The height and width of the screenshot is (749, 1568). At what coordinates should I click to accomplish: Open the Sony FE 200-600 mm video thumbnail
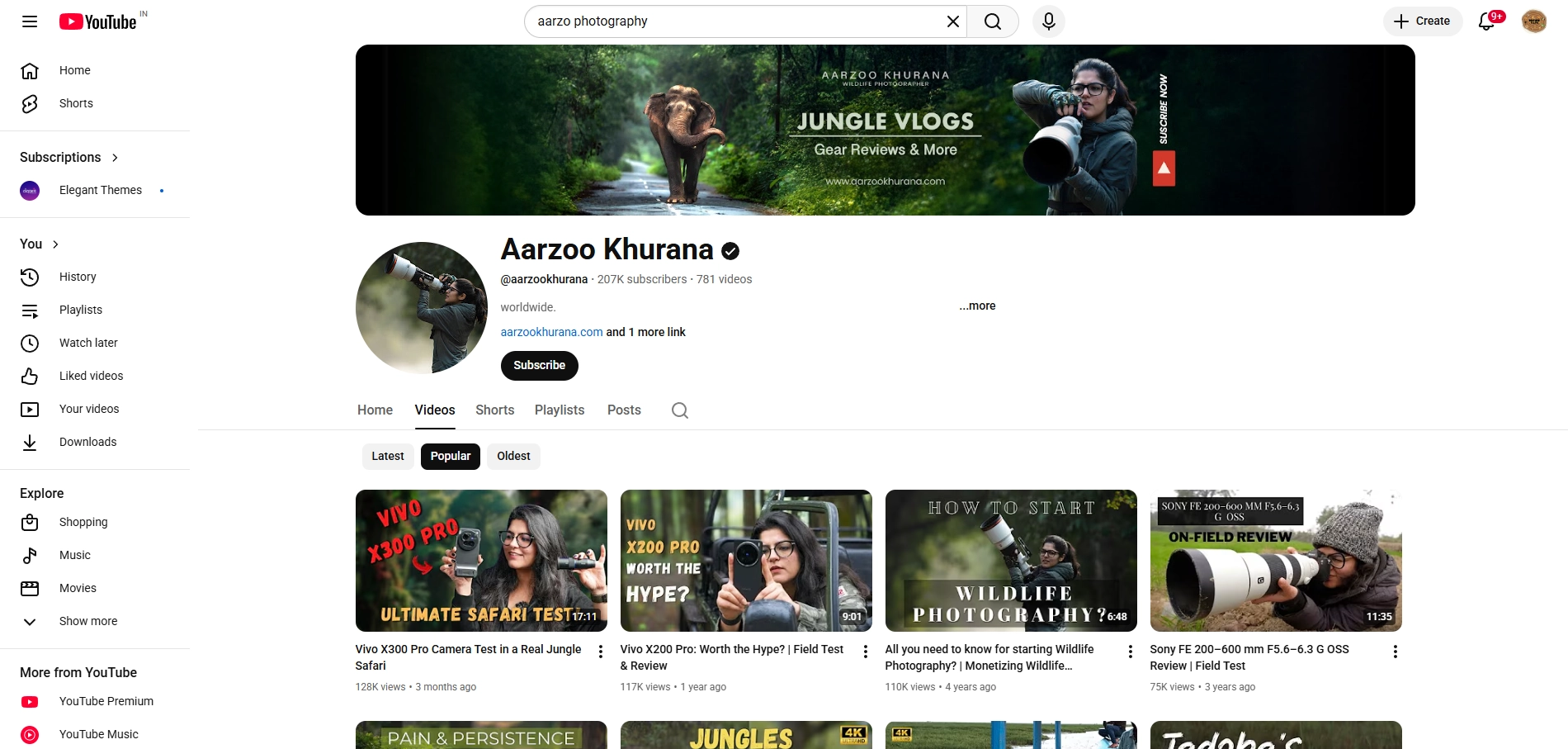coord(1275,561)
